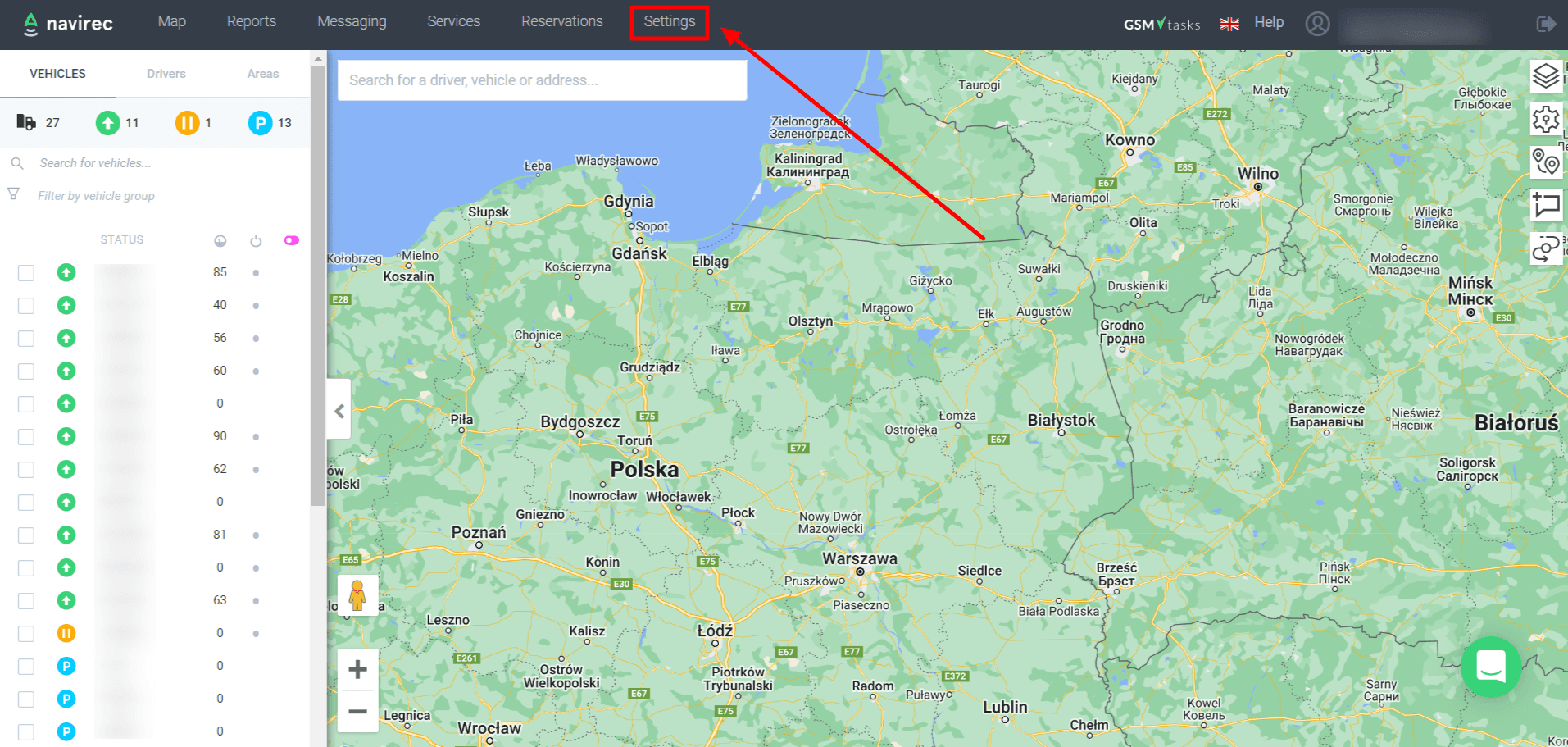This screenshot has height=747, width=1568.
Task: Click speed value 81 in list
Action: coord(220,535)
